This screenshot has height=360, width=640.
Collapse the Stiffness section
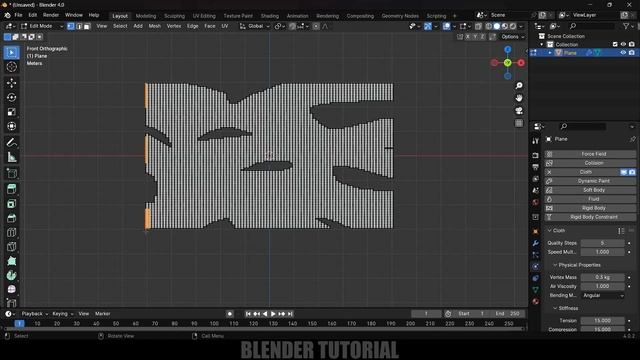point(555,308)
